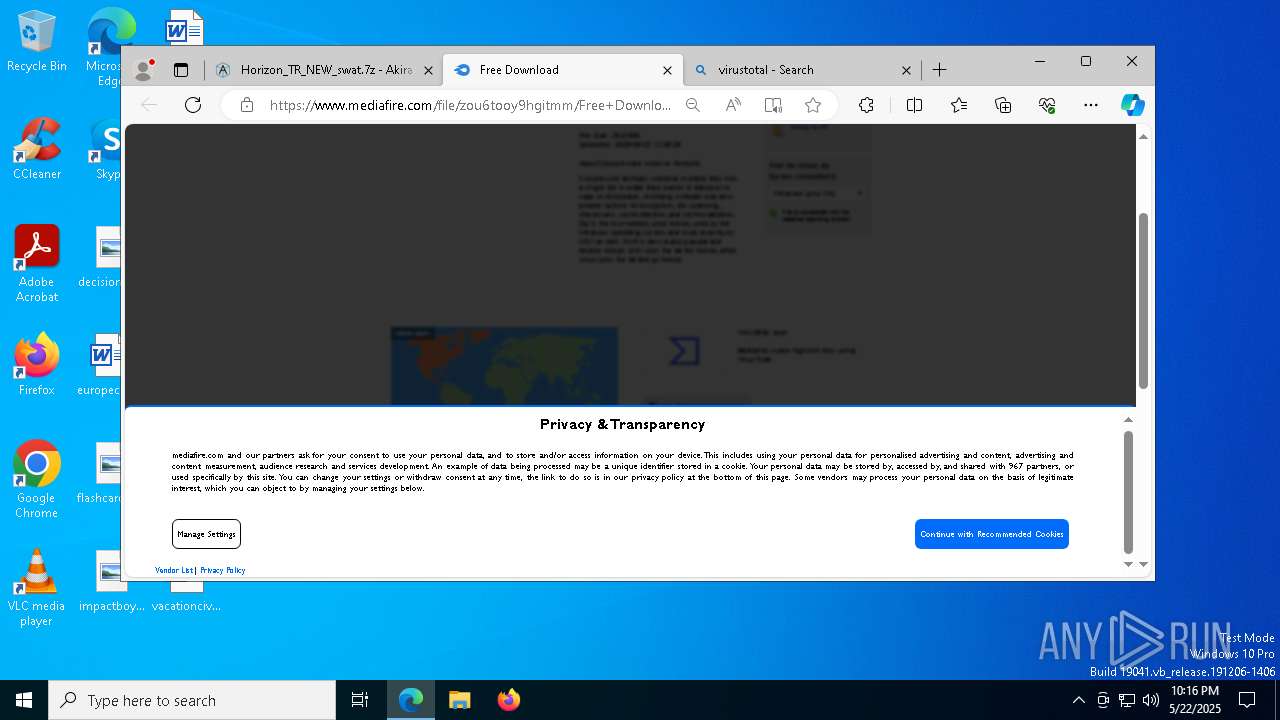Open Browser essentials heart icon

coord(1047,105)
